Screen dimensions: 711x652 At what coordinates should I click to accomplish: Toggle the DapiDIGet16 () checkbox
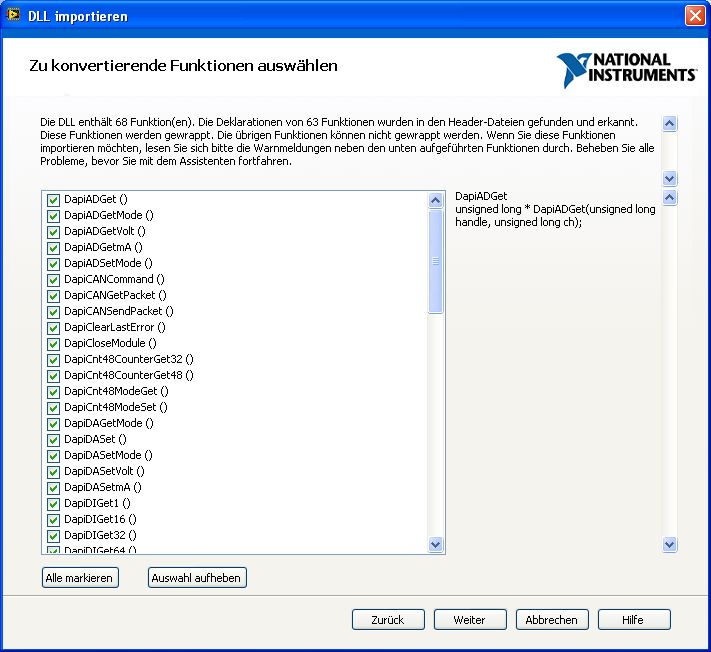click(54, 519)
